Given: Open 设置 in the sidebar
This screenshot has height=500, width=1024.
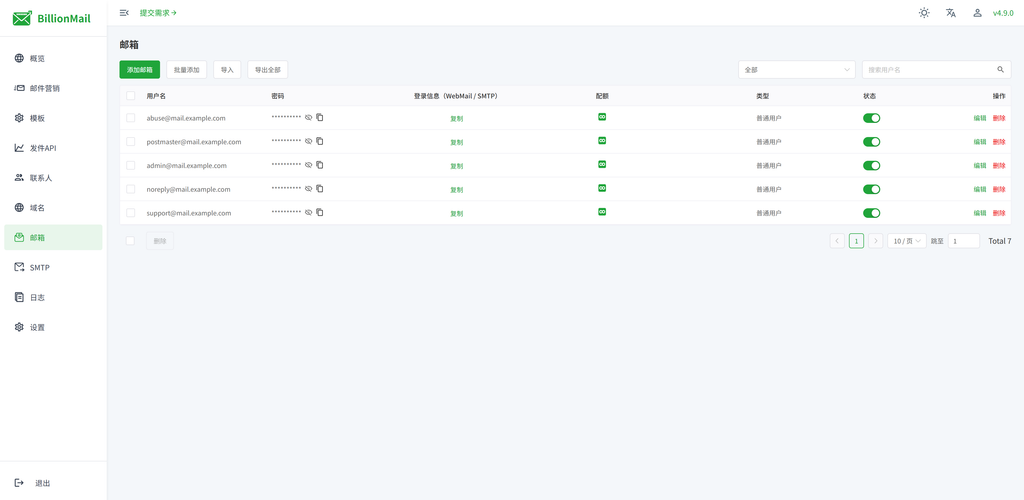Looking at the screenshot, I should 53,327.
